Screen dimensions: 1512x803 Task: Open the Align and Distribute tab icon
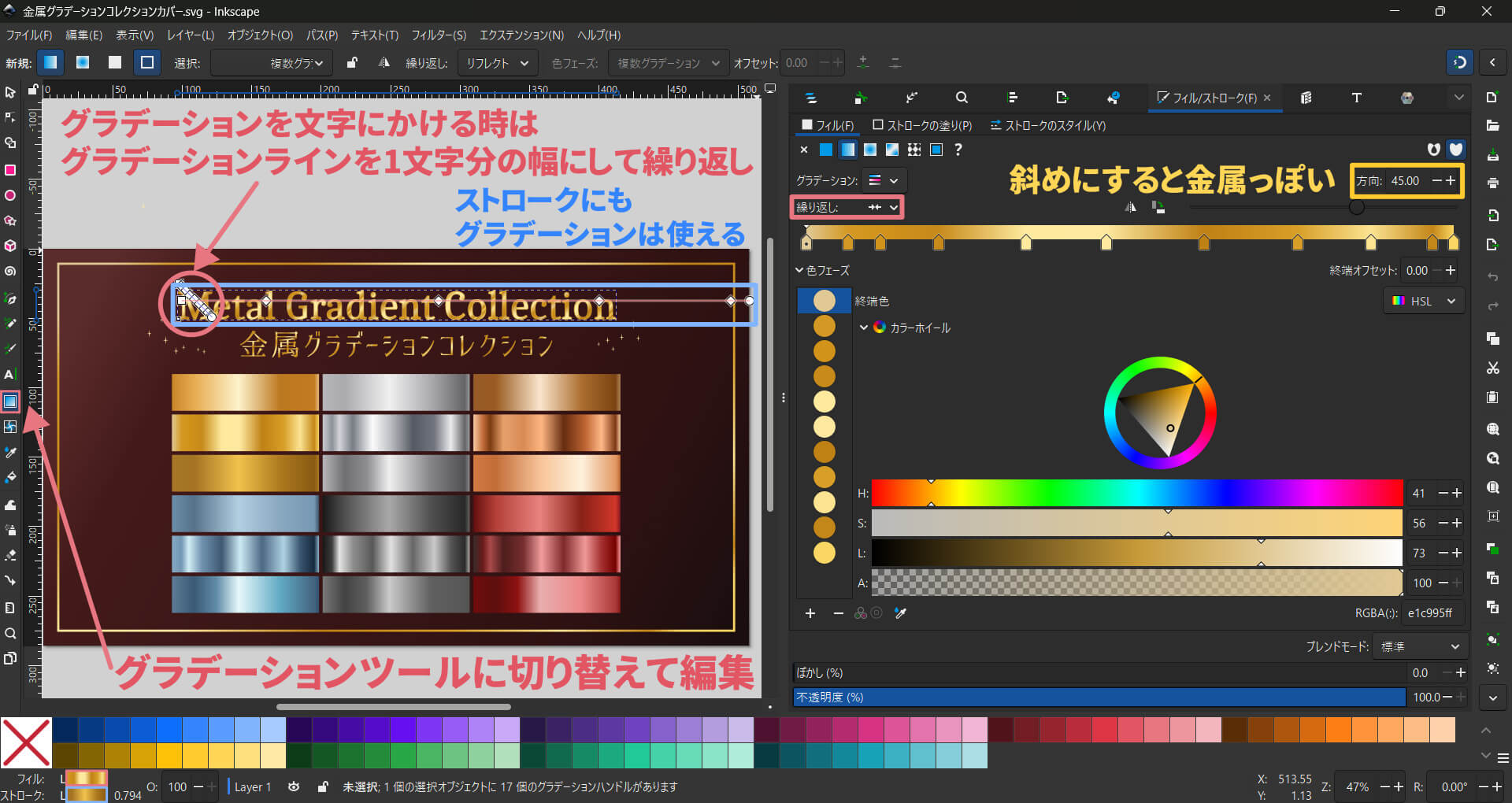click(x=1013, y=98)
